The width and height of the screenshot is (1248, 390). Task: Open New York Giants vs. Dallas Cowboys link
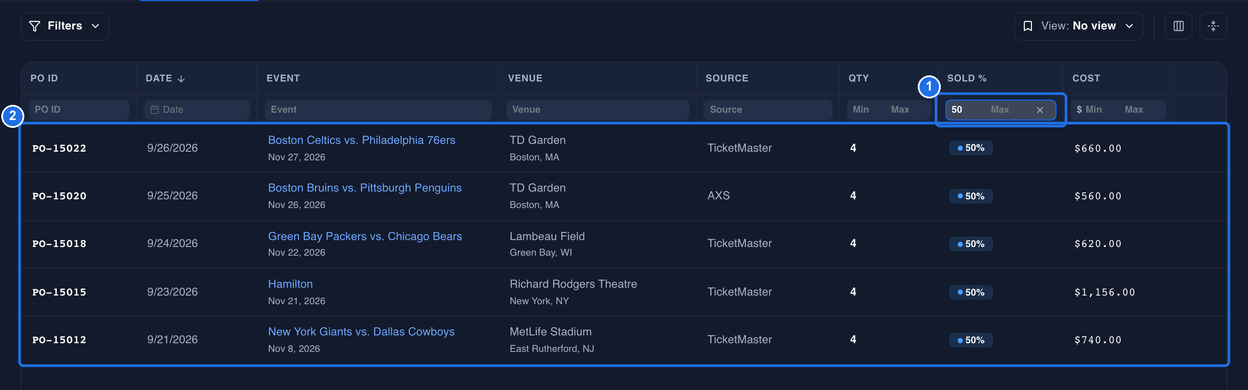pyautogui.click(x=361, y=332)
